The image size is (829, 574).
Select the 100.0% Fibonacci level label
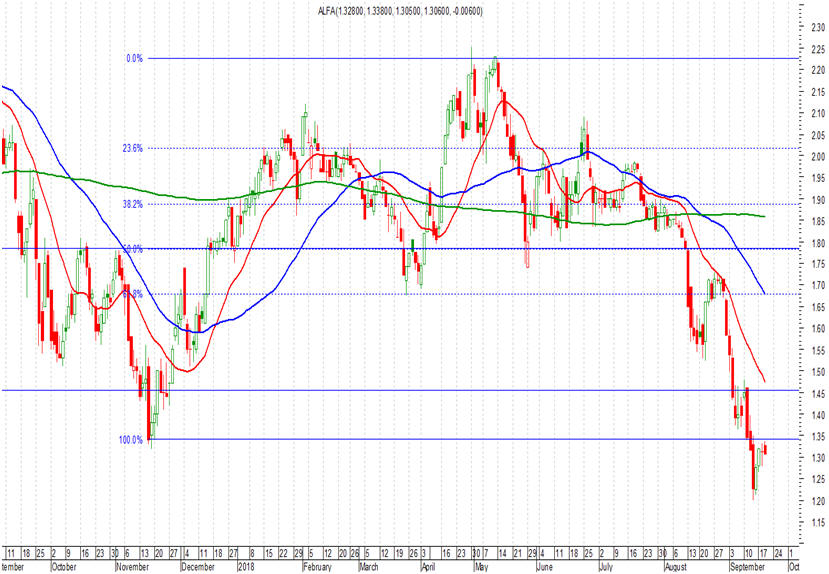pos(131,440)
